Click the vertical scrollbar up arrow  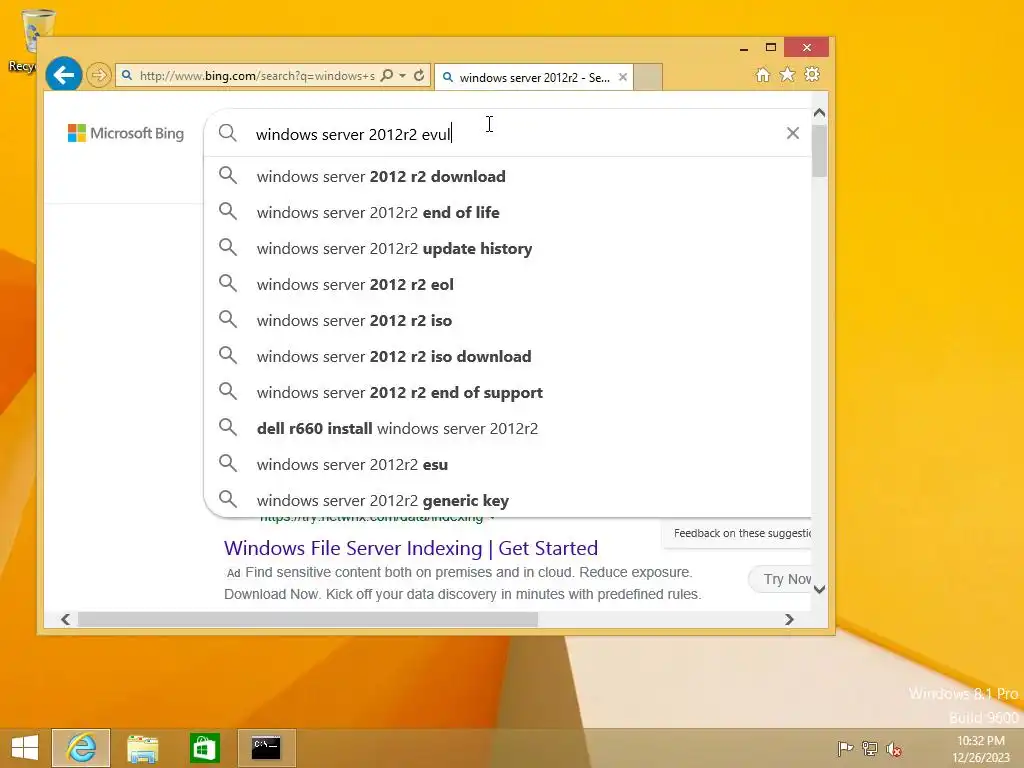pyautogui.click(x=820, y=113)
